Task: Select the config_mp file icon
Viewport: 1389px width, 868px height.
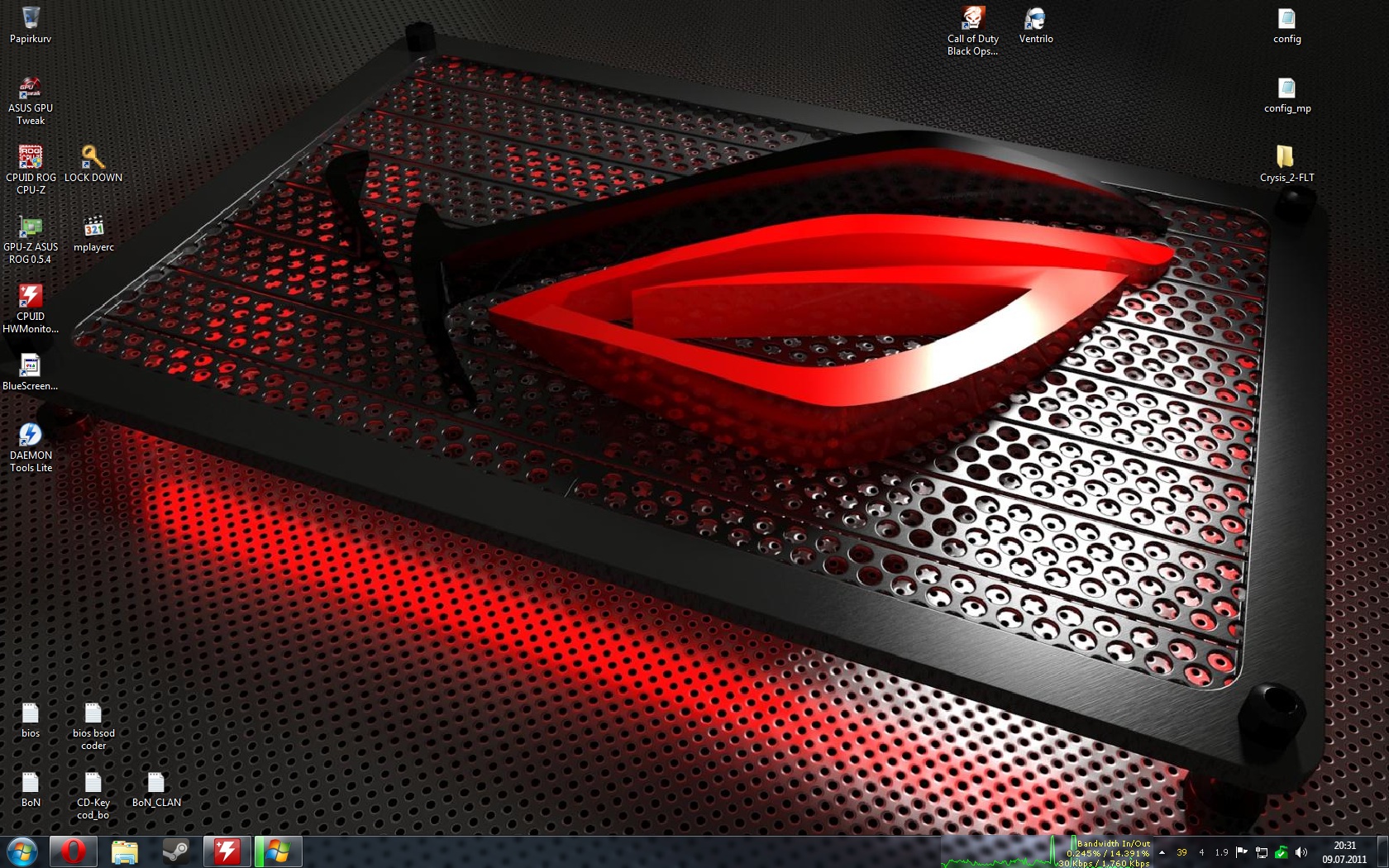Action: tap(1287, 94)
